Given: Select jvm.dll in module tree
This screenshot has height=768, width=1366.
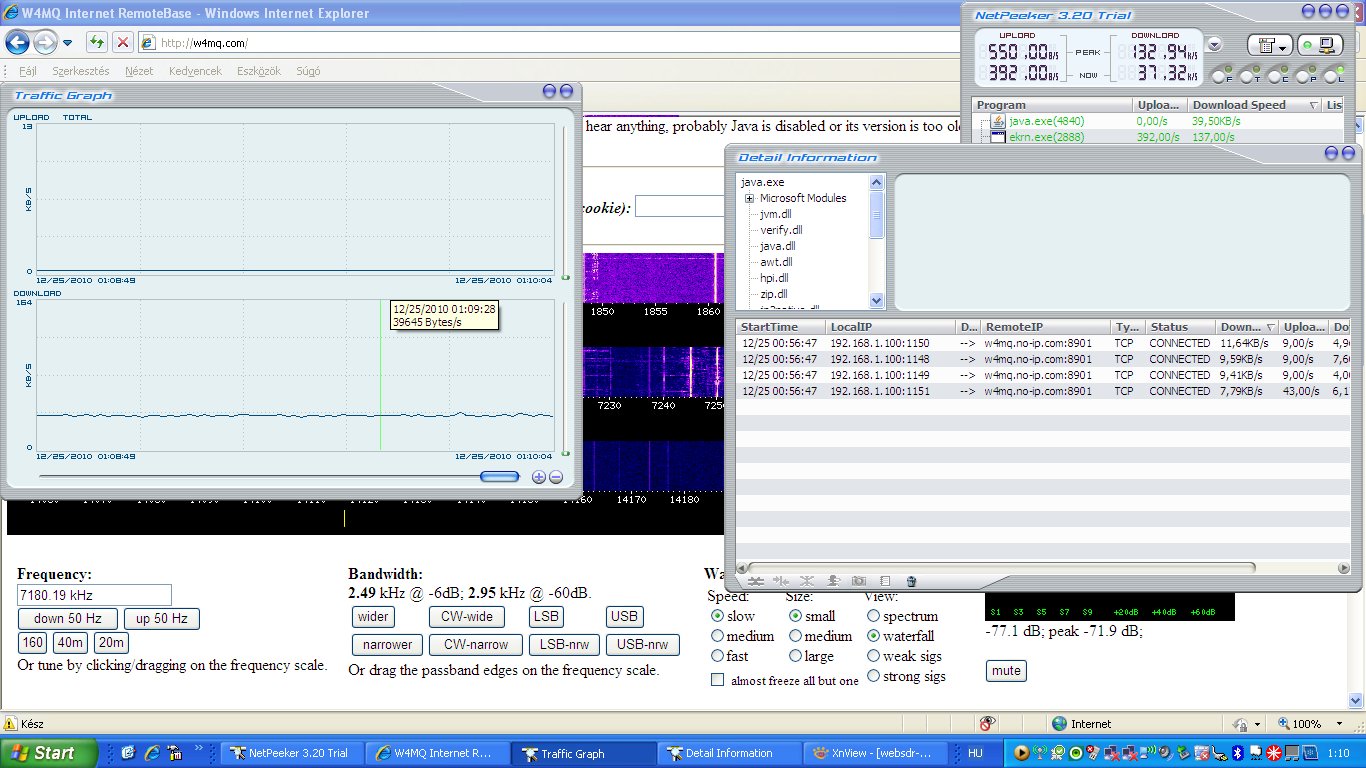Looking at the screenshot, I should [775, 214].
